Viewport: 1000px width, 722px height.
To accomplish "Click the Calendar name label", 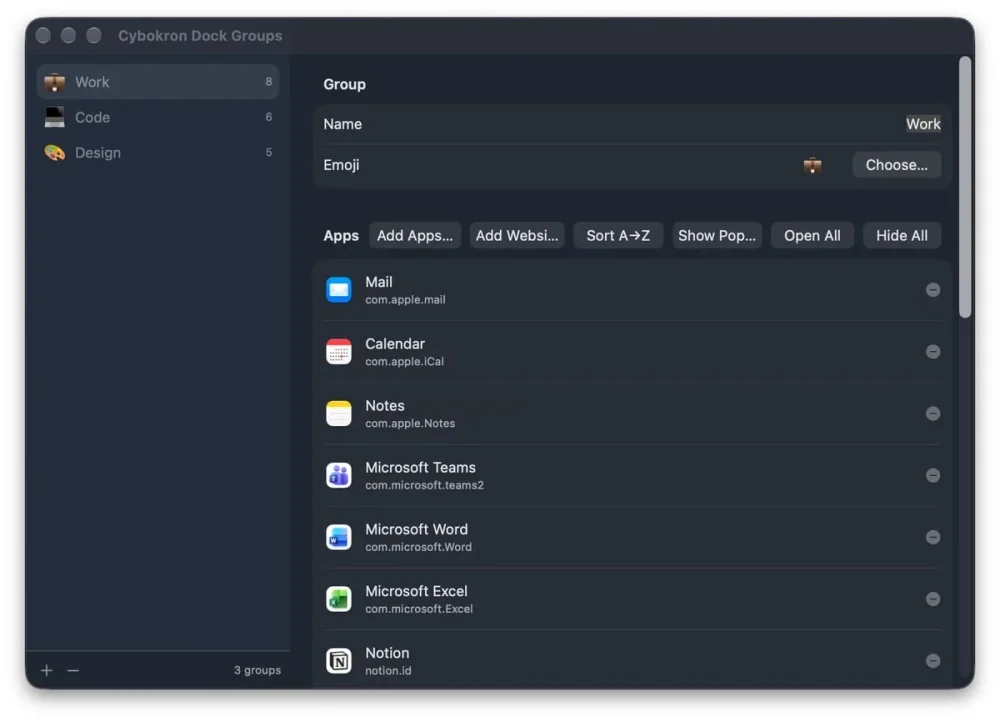I will point(395,344).
